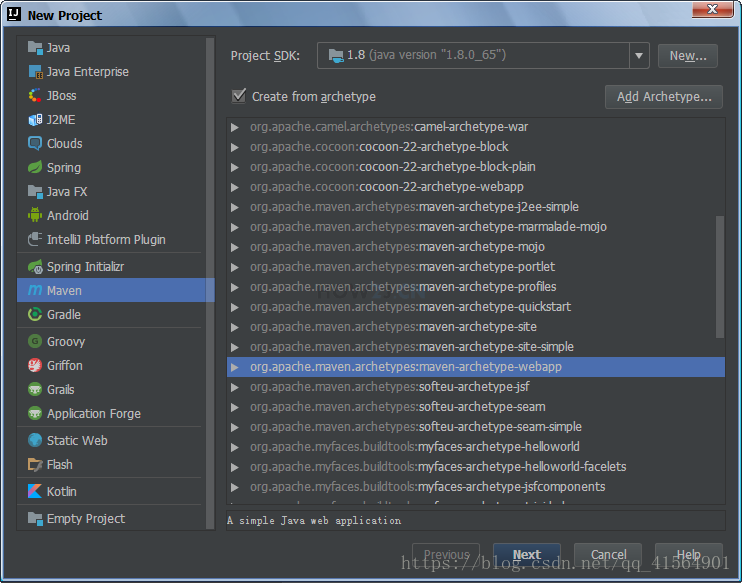Choose Empty Project type
Viewport: 742px width, 583px height.
tap(112, 518)
